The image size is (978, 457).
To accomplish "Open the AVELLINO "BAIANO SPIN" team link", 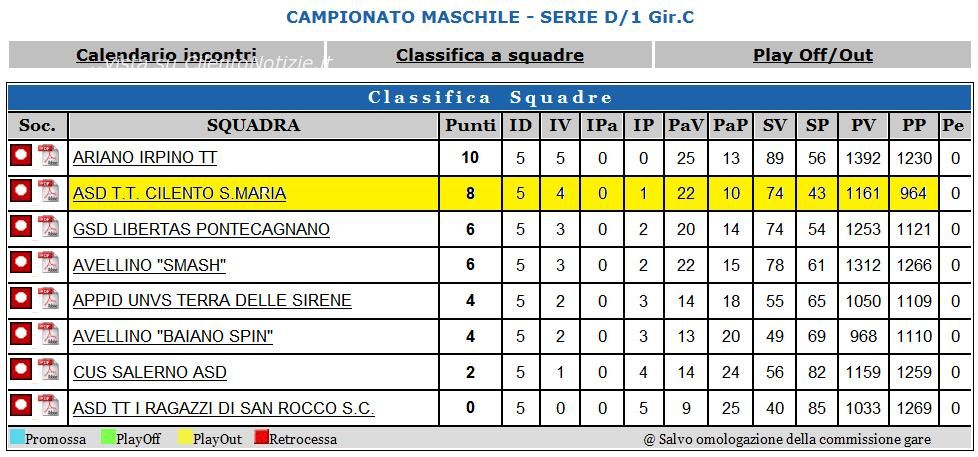I will click(173, 337).
